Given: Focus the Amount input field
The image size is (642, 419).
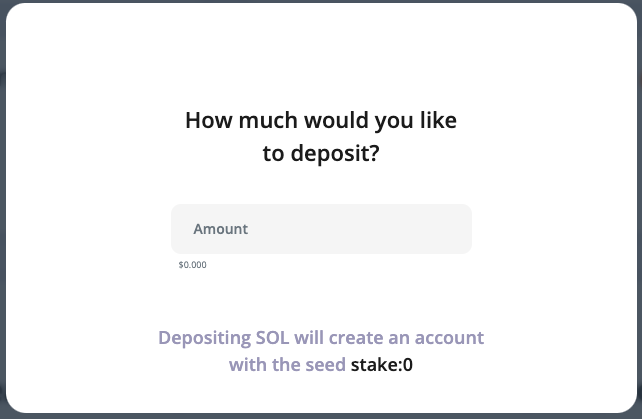Looking at the screenshot, I should (x=321, y=229).
